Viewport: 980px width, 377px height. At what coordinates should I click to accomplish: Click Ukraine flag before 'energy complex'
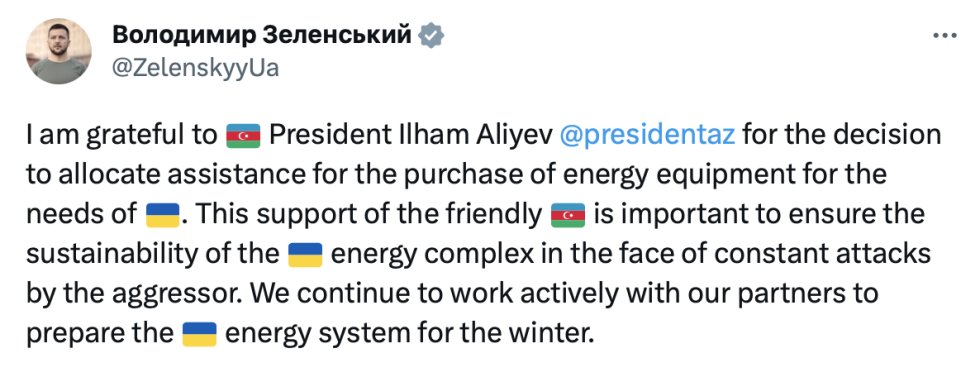(x=304, y=255)
